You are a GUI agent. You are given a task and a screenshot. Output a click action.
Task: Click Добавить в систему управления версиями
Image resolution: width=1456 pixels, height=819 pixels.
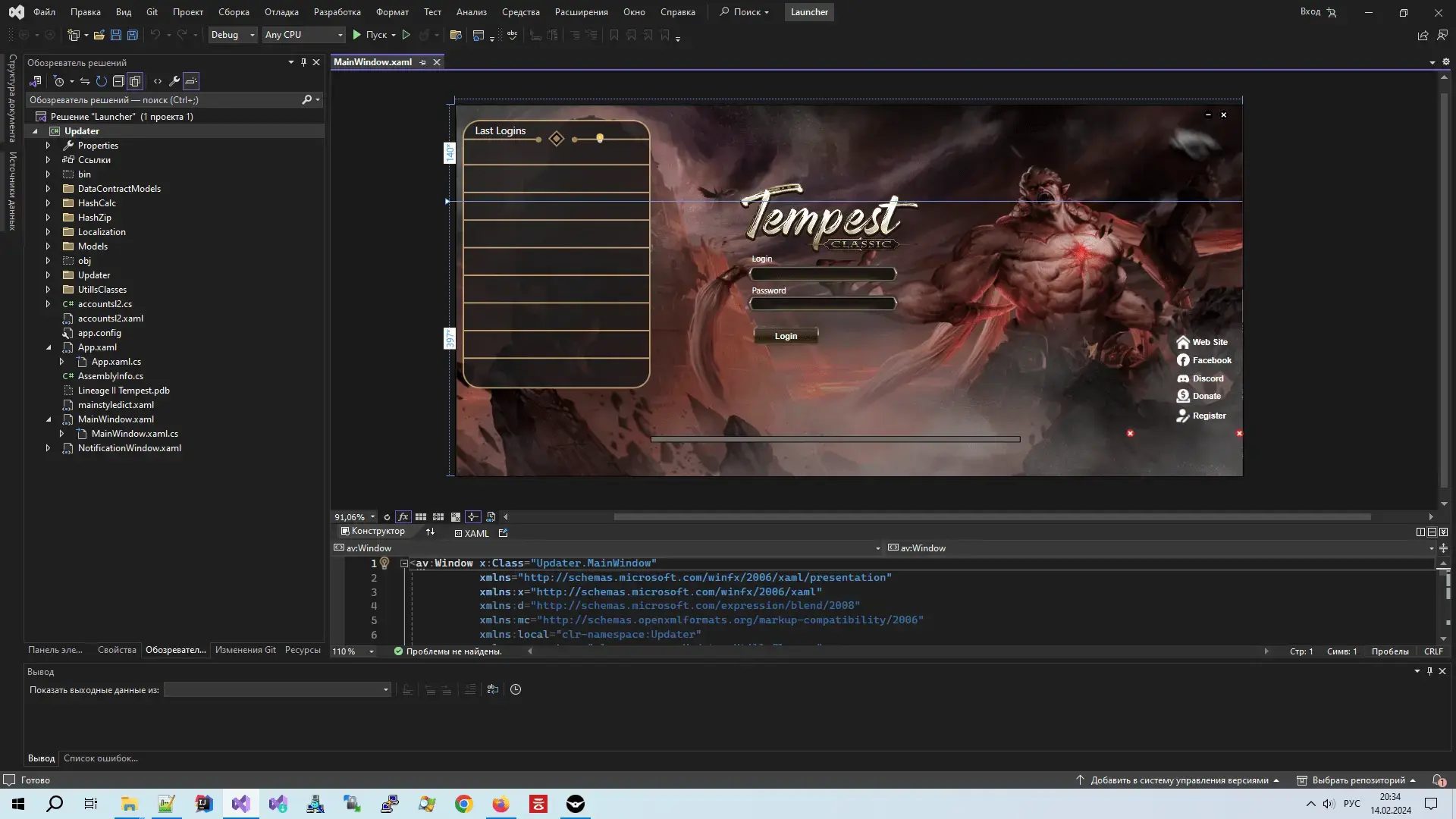coord(1179,780)
